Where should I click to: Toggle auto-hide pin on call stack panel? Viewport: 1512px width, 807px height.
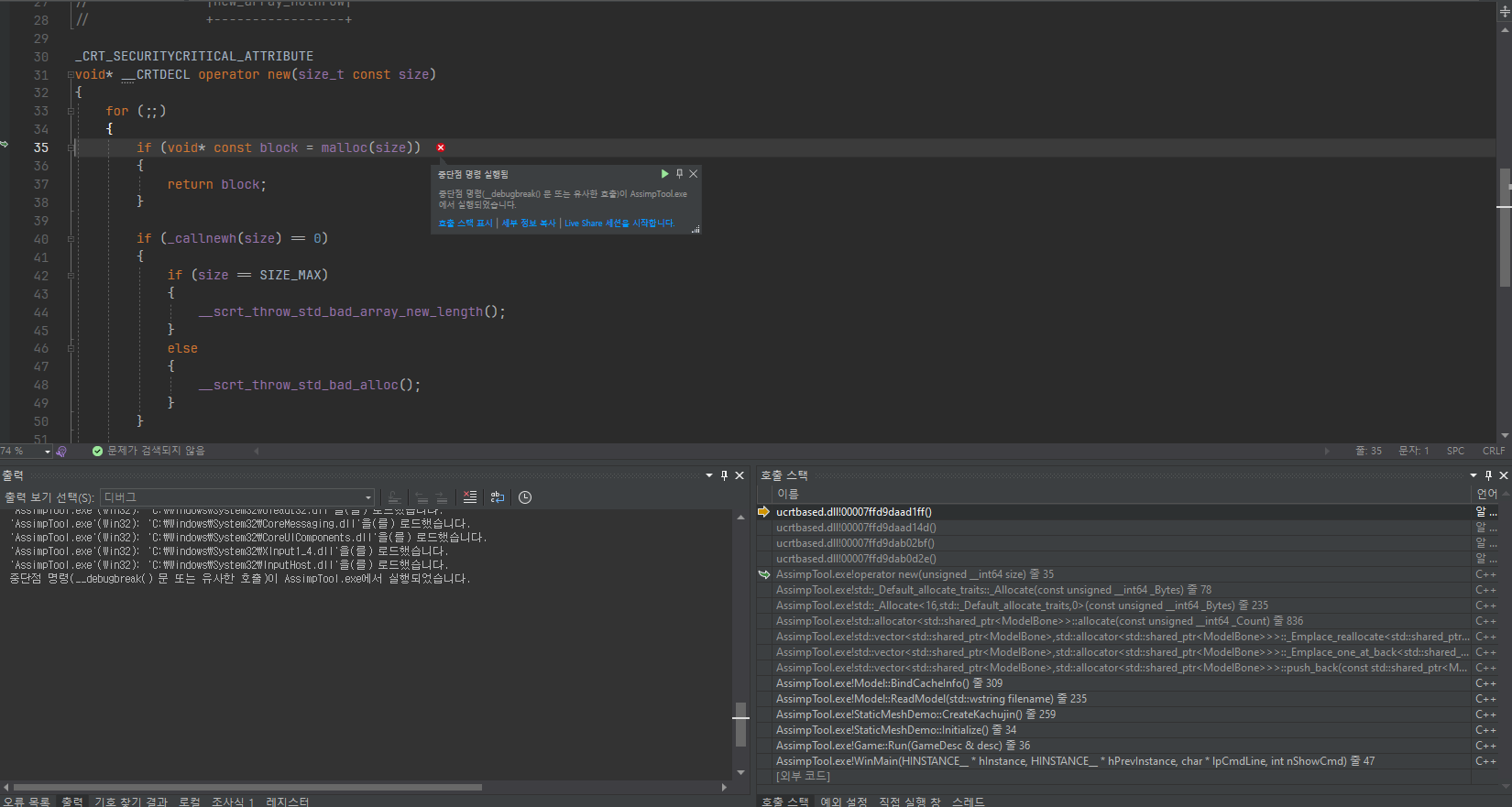pyautogui.click(x=1488, y=475)
